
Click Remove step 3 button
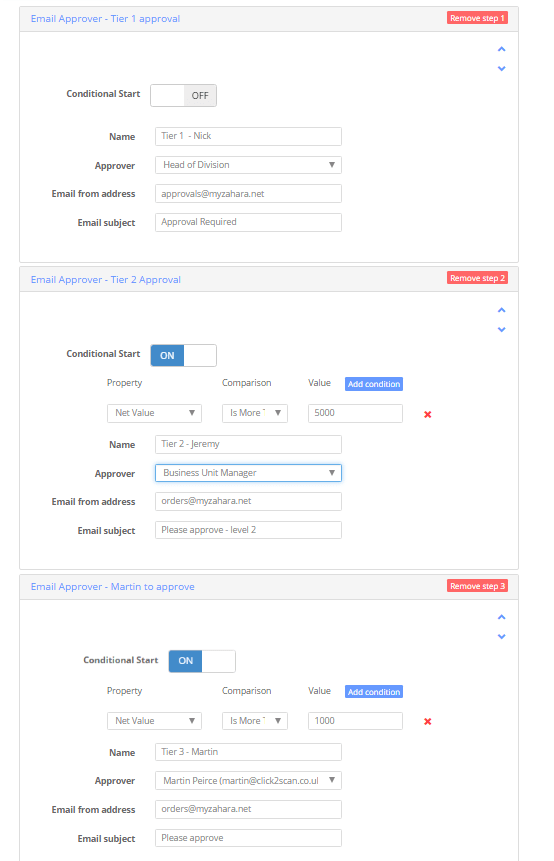(477, 586)
